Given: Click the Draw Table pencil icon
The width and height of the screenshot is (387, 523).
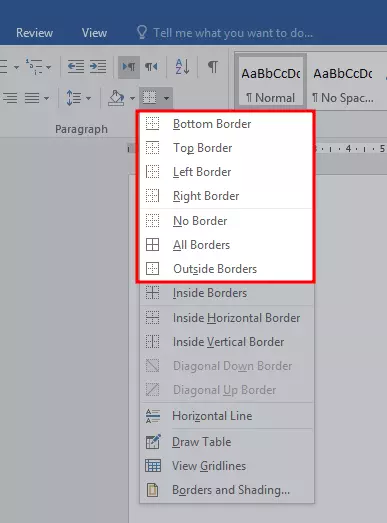Looking at the screenshot, I should point(153,441).
